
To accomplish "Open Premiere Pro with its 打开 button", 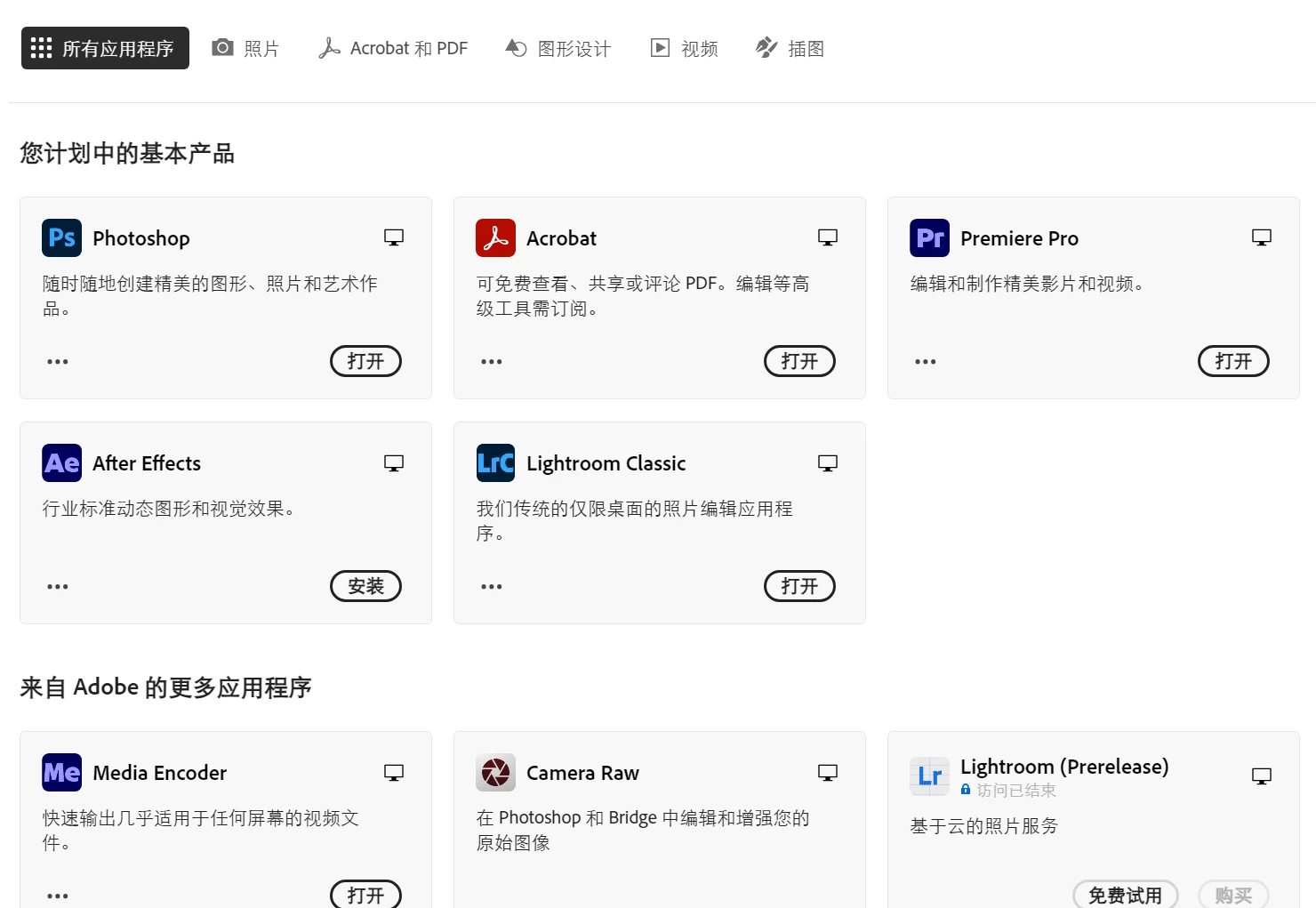I will pyautogui.click(x=1233, y=361).
